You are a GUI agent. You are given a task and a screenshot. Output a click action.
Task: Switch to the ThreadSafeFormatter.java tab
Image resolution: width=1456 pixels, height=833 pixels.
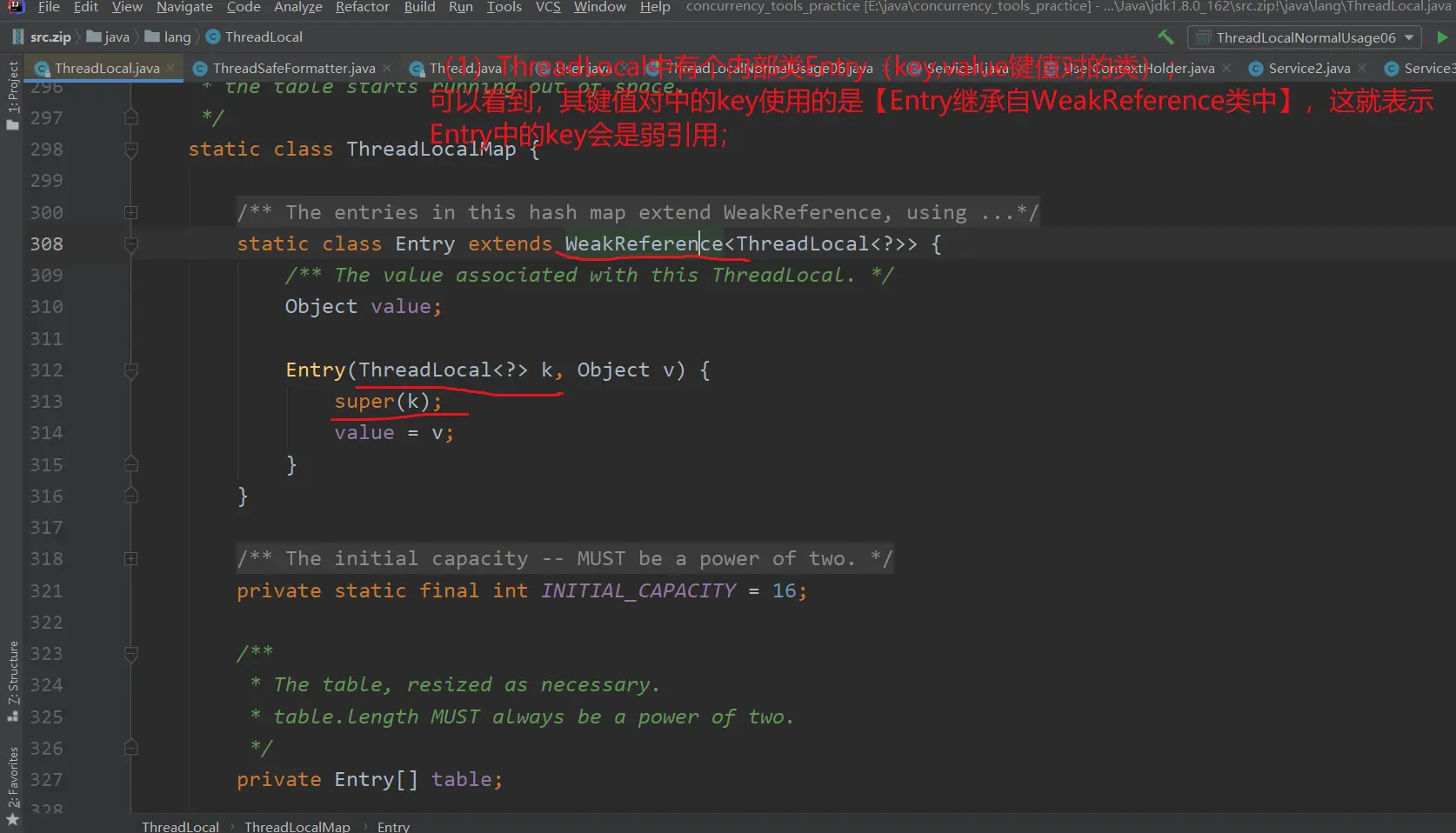pos(293,68)
